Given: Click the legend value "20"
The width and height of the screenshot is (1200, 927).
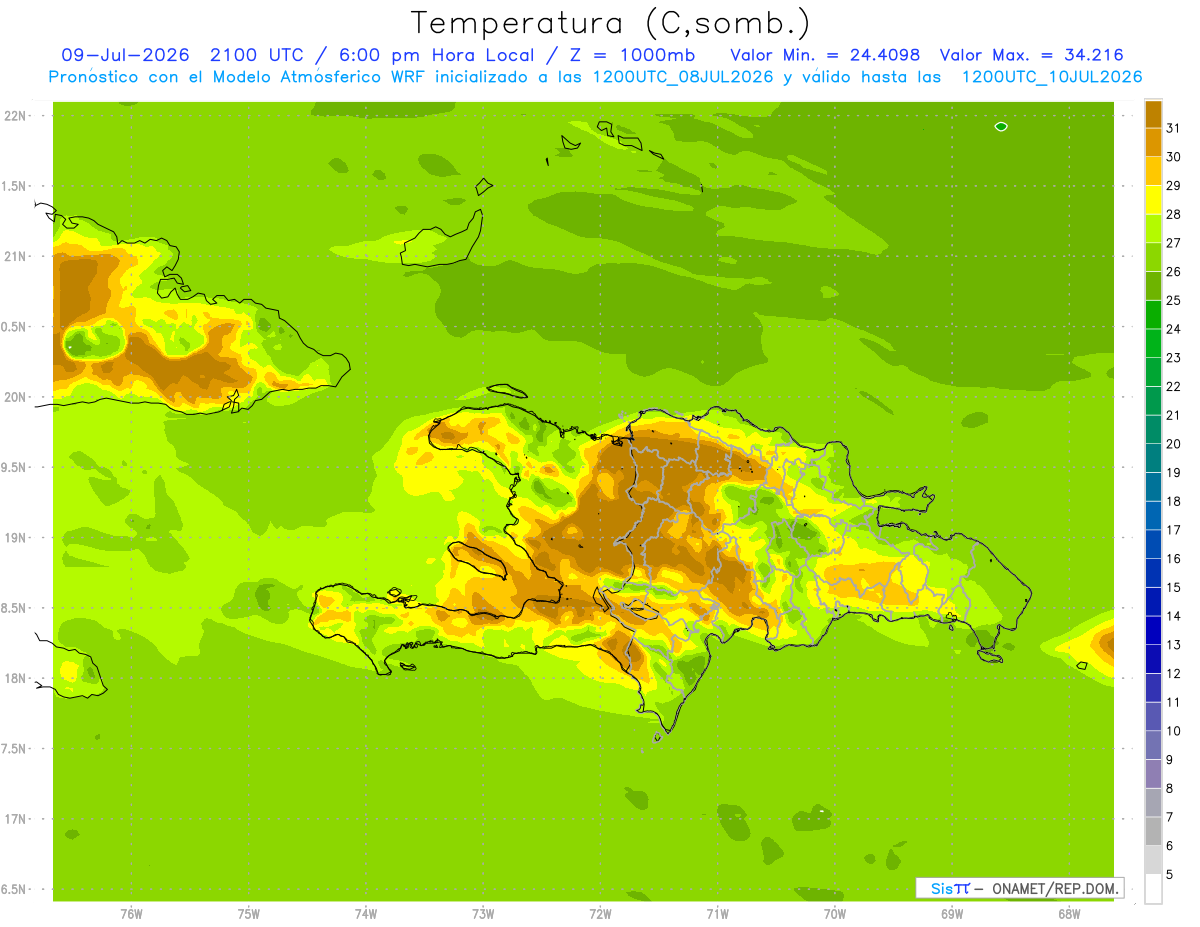Looking at the screenshot, I should [1173, 444].
